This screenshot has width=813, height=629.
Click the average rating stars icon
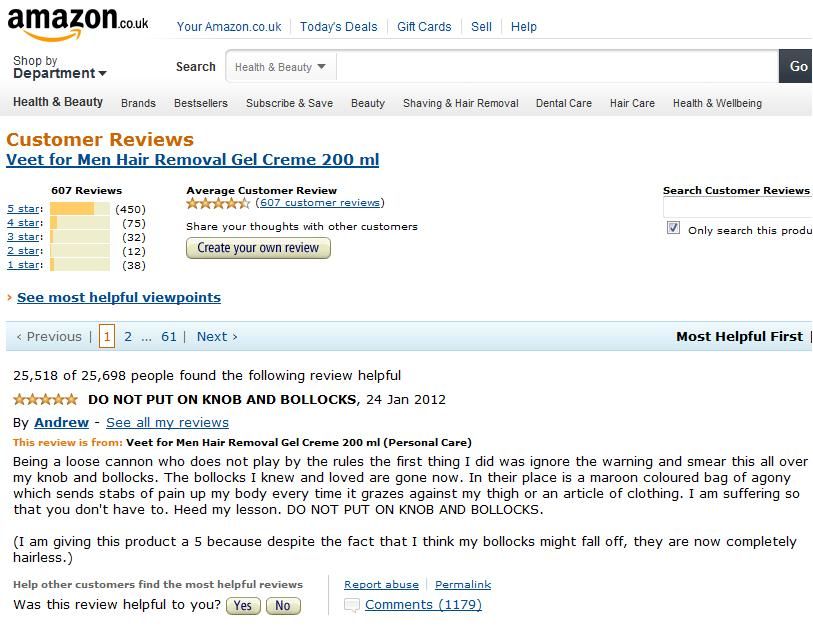tap(218, 203)
